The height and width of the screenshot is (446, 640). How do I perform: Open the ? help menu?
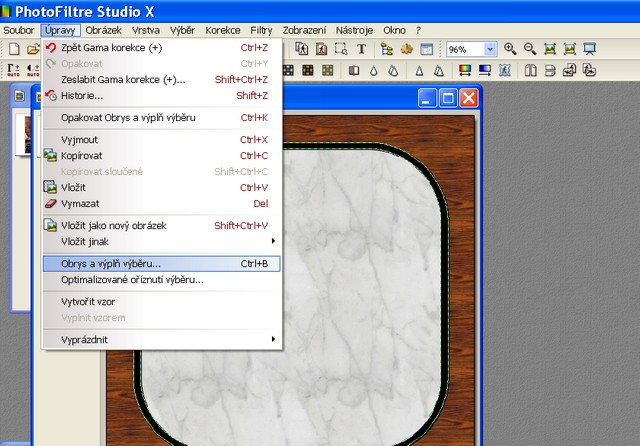418,30
